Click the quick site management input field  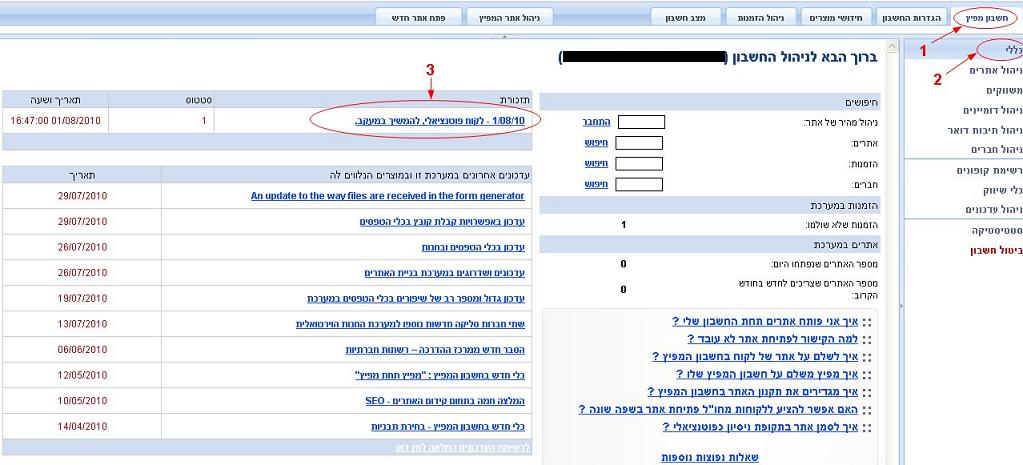click(640, 122)
